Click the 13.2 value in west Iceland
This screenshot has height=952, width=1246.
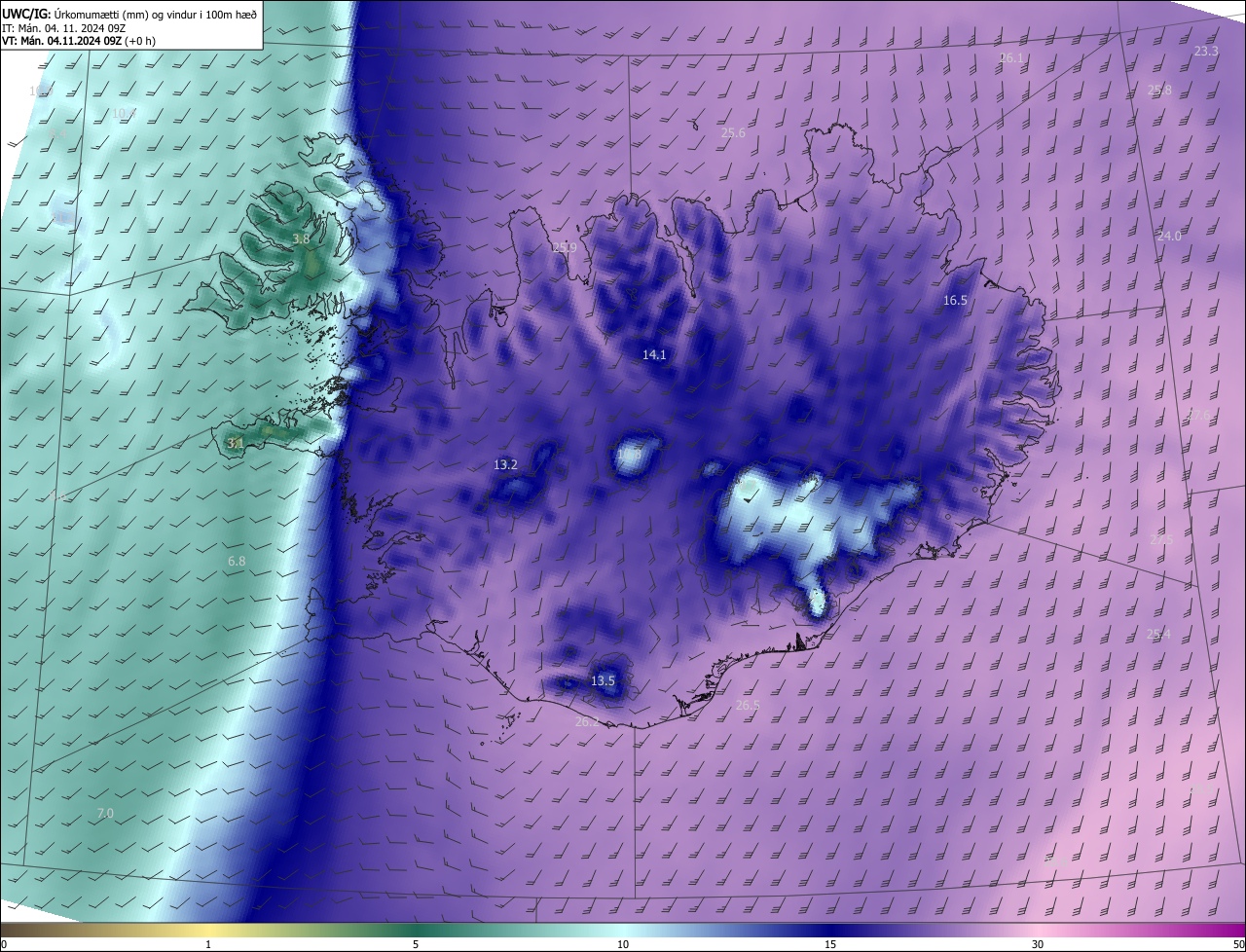505,465
